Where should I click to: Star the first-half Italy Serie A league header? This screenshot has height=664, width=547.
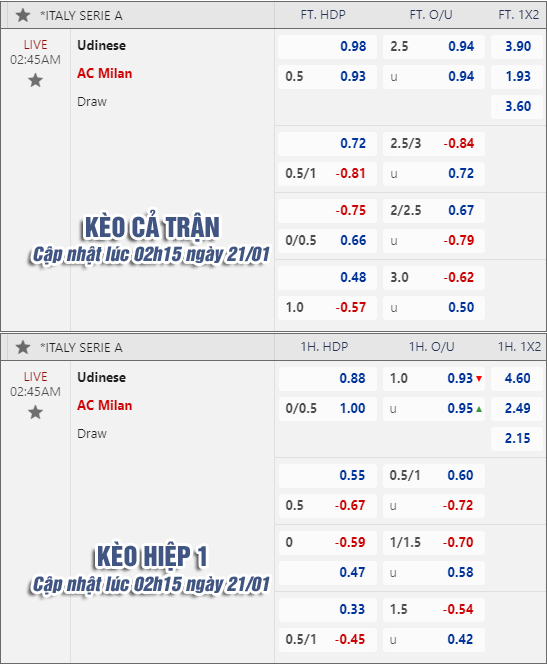[x=23, y=347]
